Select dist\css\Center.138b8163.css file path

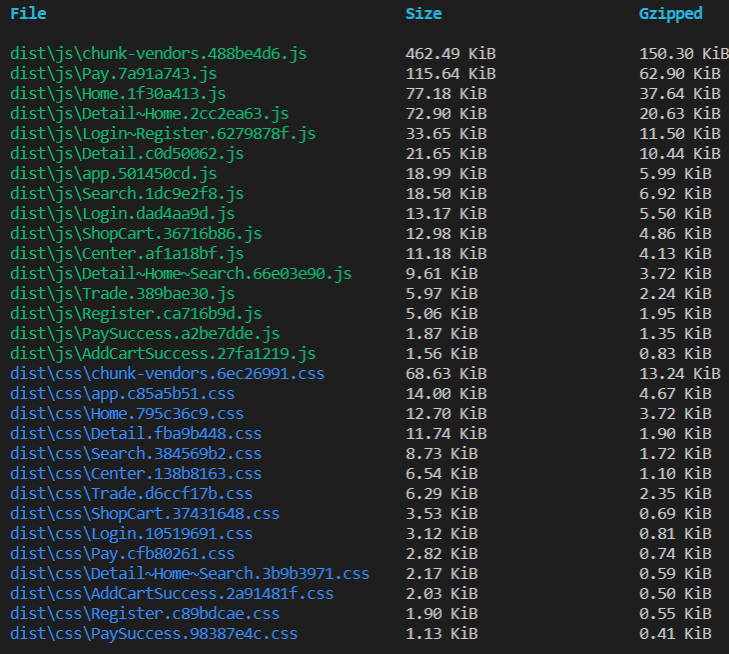(x=136, y=473)
